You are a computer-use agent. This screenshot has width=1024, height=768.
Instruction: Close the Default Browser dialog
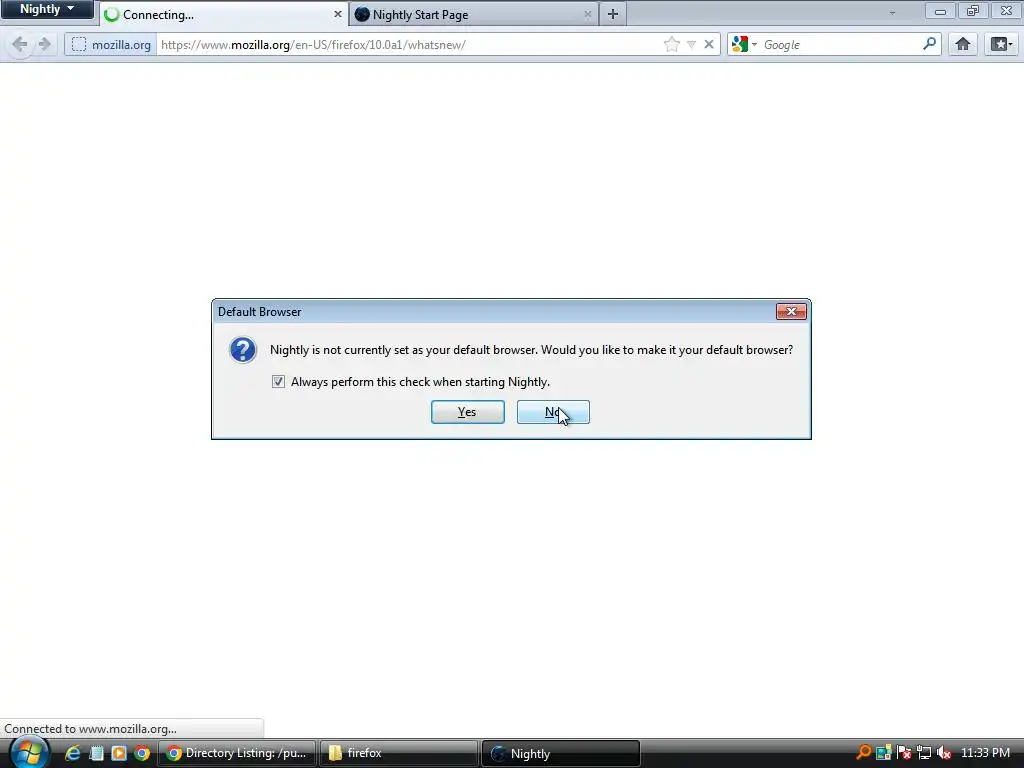[791, 312]
